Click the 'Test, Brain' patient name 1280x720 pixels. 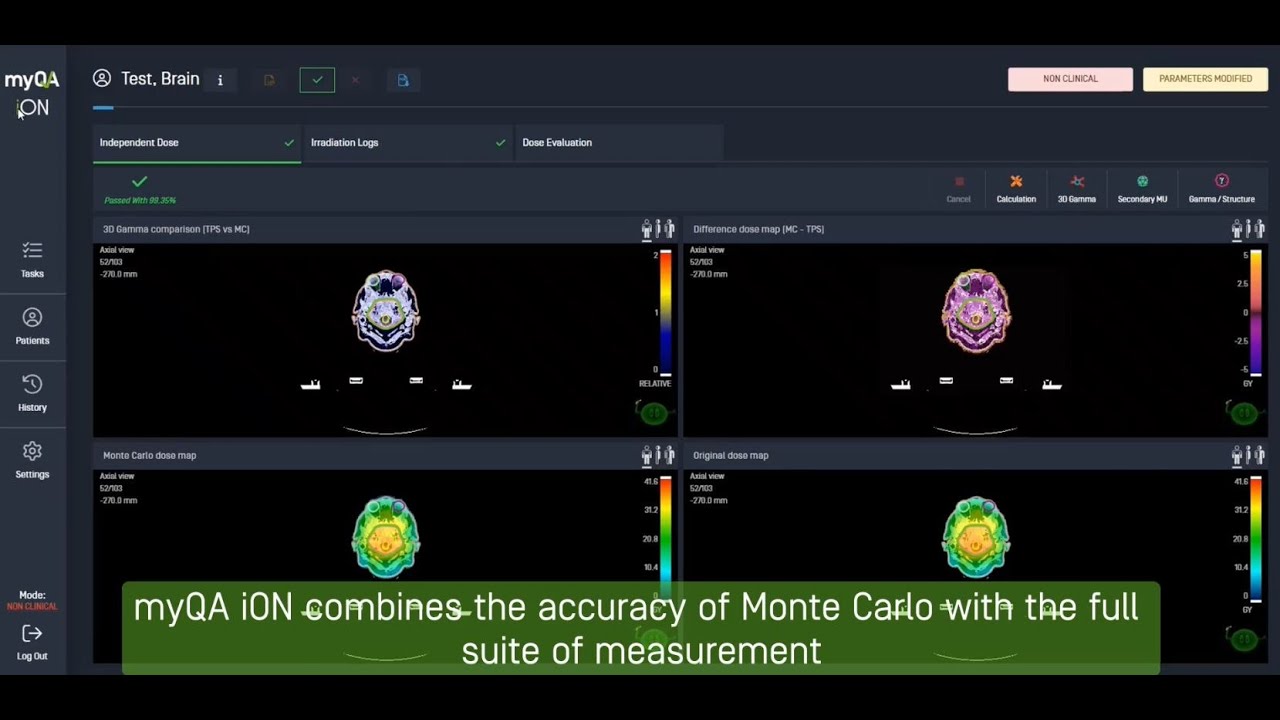160,79
